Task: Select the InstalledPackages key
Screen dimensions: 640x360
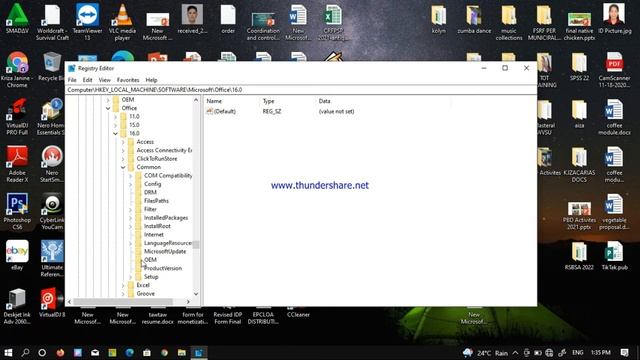Action: pyautogui.click(x=166, y=218)
